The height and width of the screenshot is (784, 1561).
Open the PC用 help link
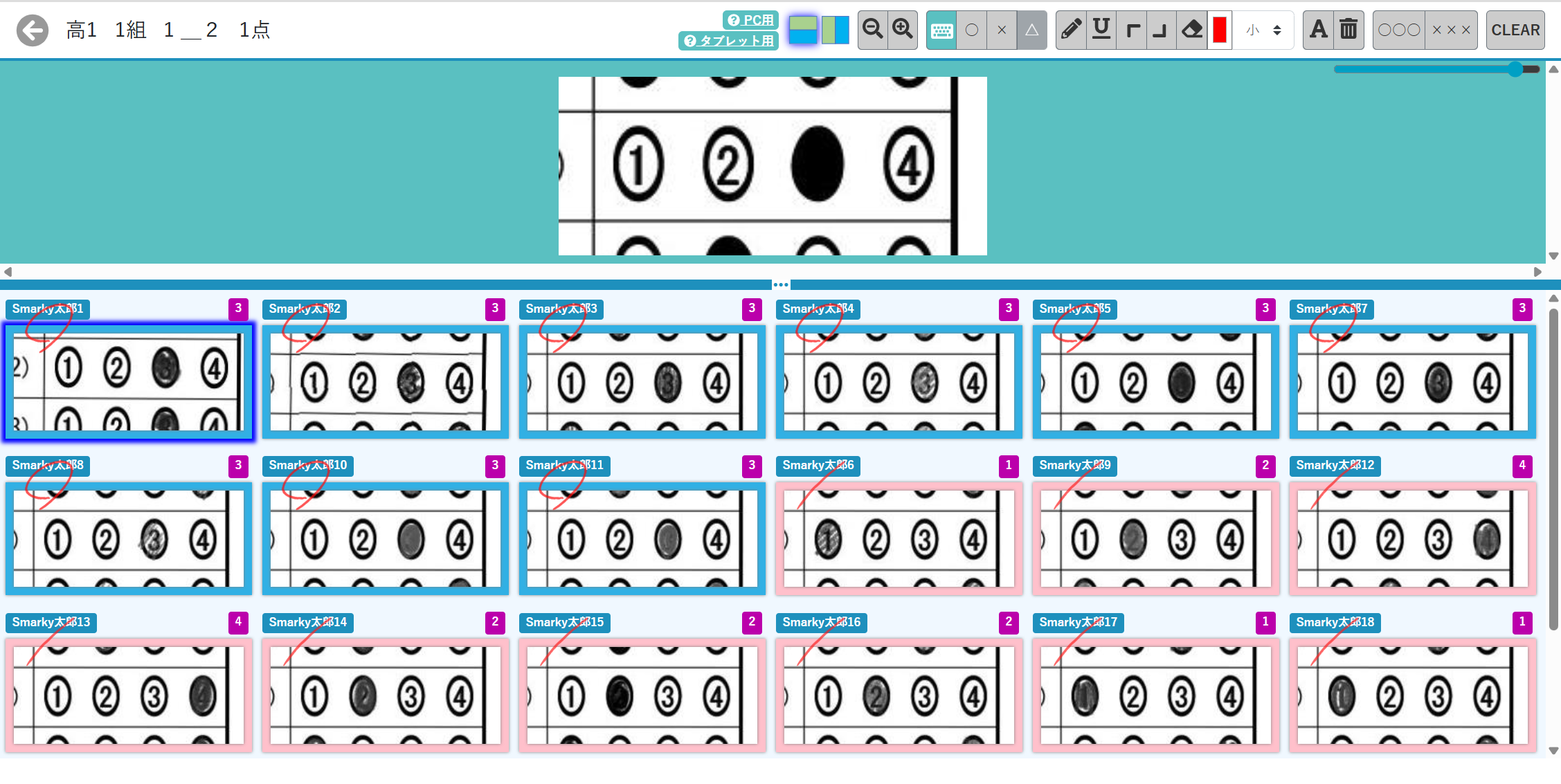click(x=751, y=20)
